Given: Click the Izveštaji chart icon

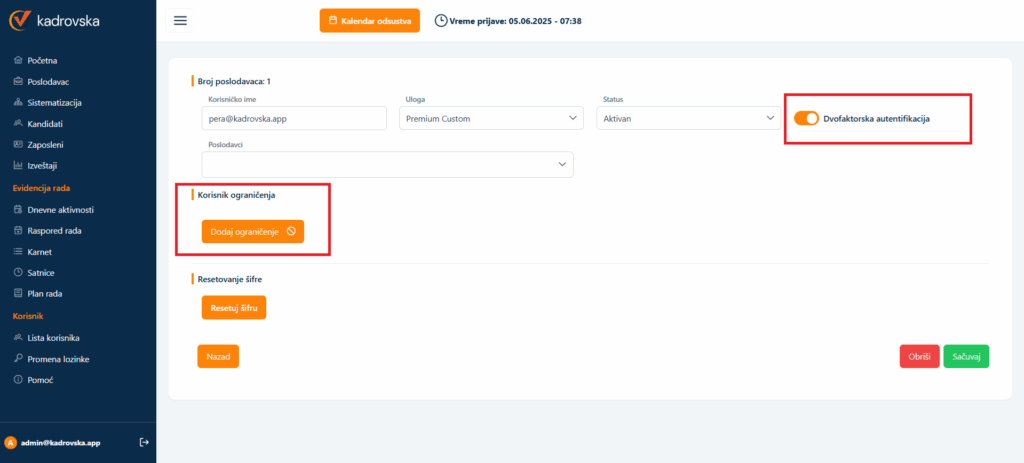Looking at the screenshot, I should (x=18, y=165).
